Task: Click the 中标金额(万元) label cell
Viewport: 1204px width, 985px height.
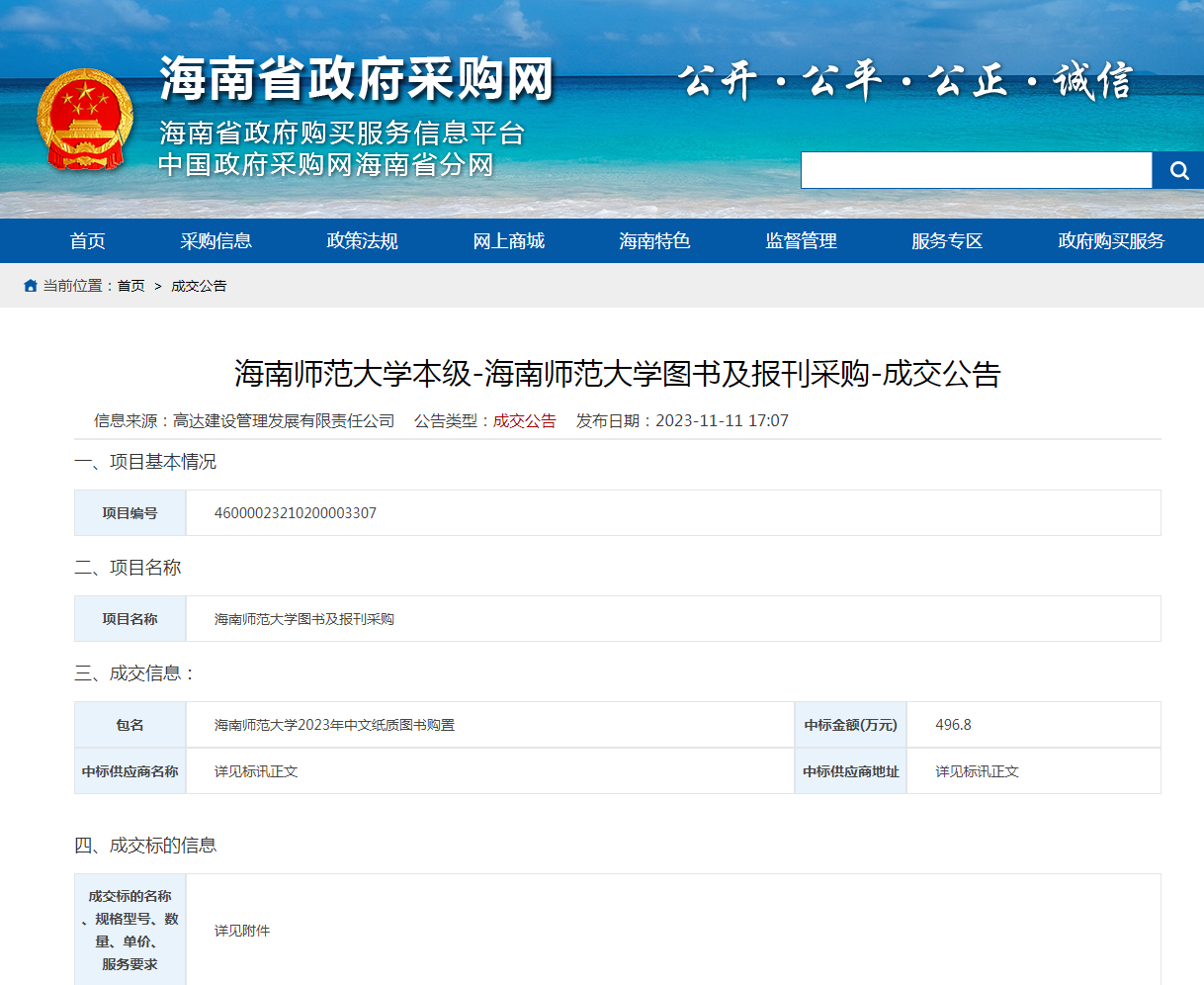Action: (x=851, y=725)
